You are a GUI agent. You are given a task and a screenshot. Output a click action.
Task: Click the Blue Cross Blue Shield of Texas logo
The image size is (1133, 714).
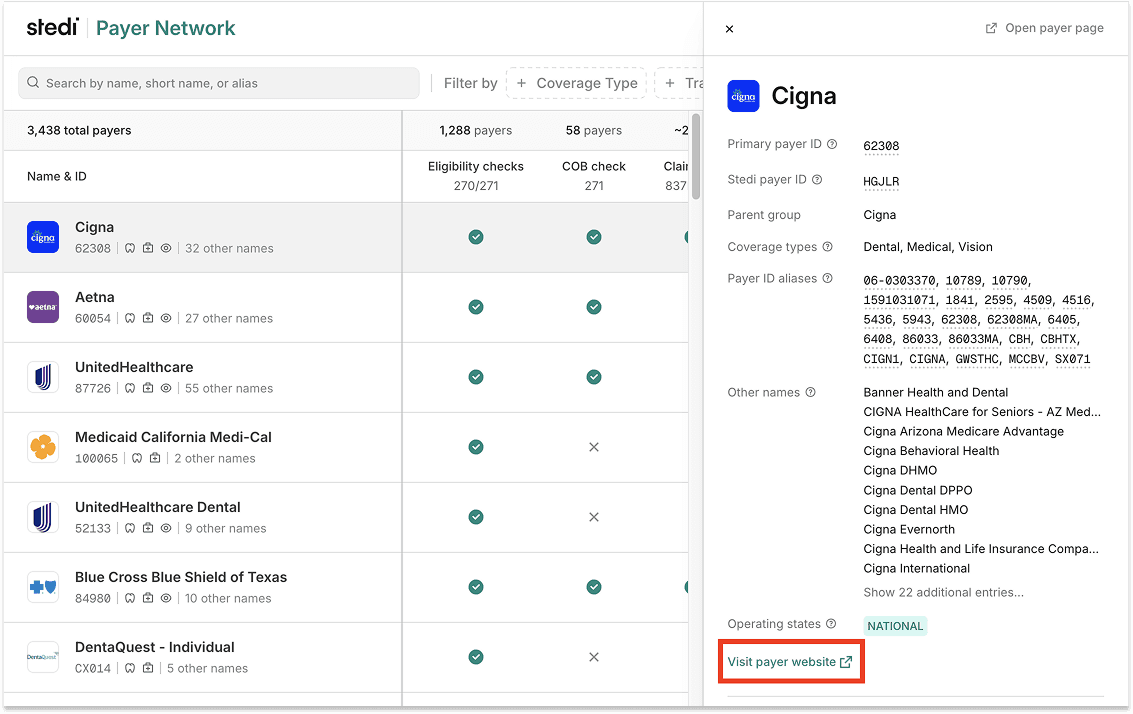coord(43,588)
